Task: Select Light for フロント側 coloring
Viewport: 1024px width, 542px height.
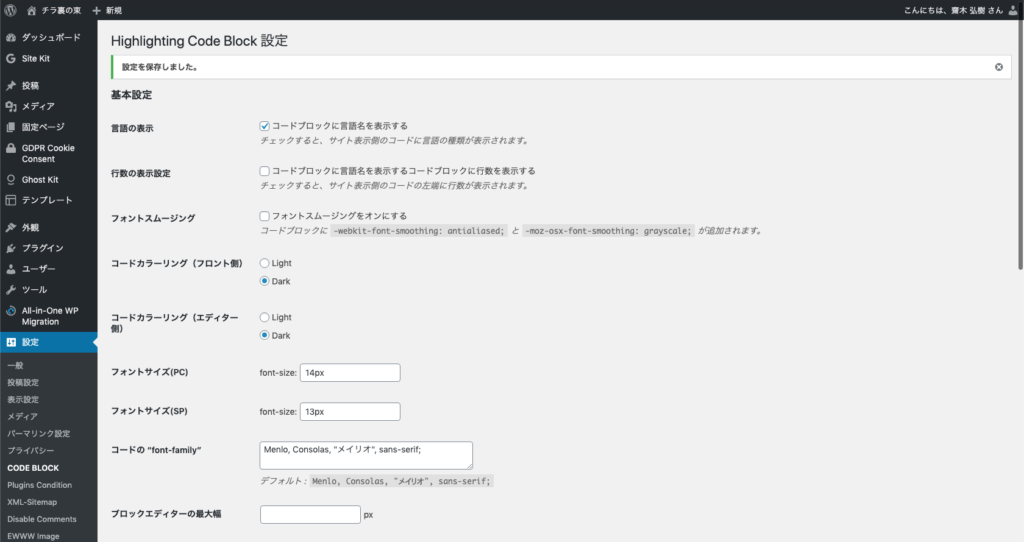Action: coord(264,263)
